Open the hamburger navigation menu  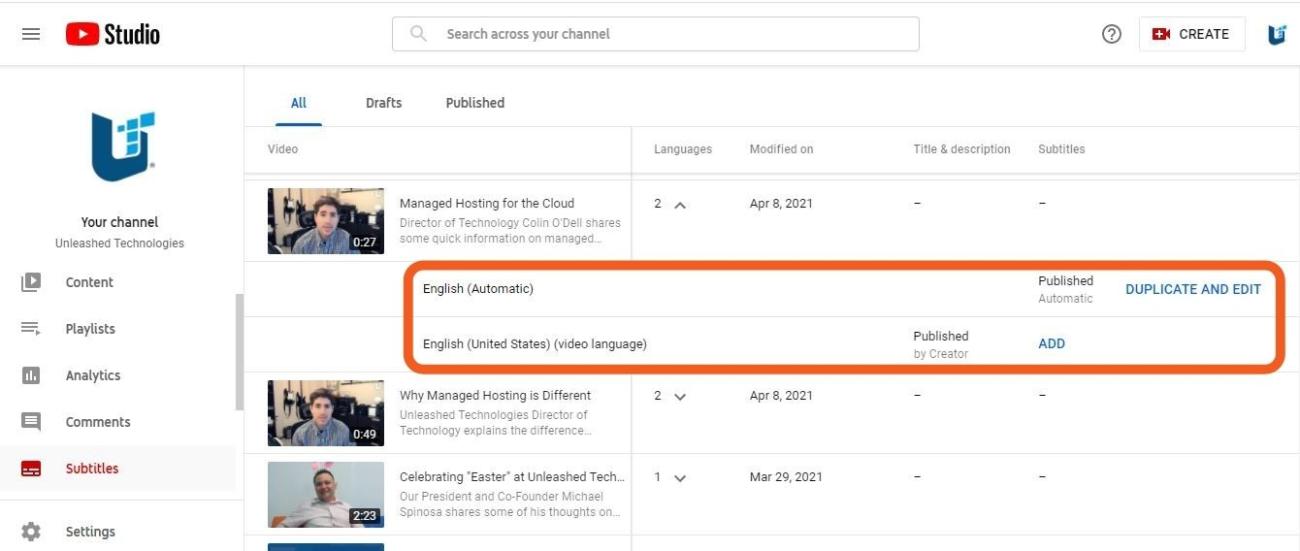(x=31, y=34)
